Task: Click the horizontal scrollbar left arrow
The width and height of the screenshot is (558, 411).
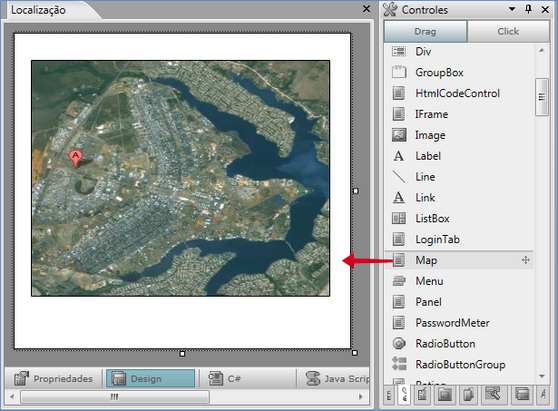Action: 12,396
